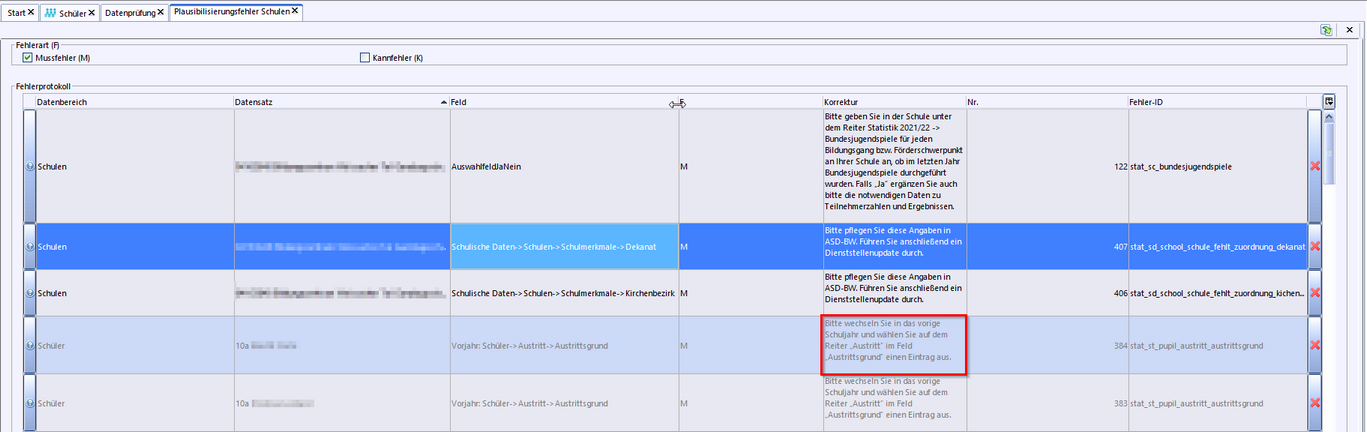Close the Schüler tab
This screenshot has width=1367, height=432.
point(92,12)
